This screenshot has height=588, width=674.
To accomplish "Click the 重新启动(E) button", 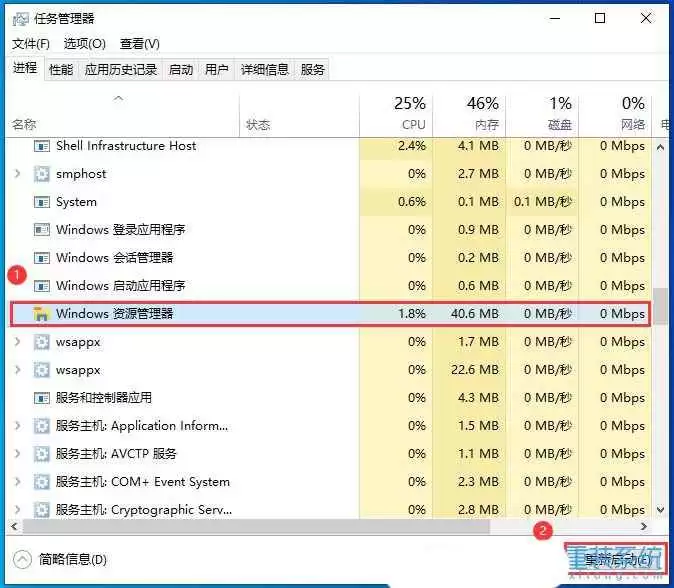I will [x=616, y=559].
